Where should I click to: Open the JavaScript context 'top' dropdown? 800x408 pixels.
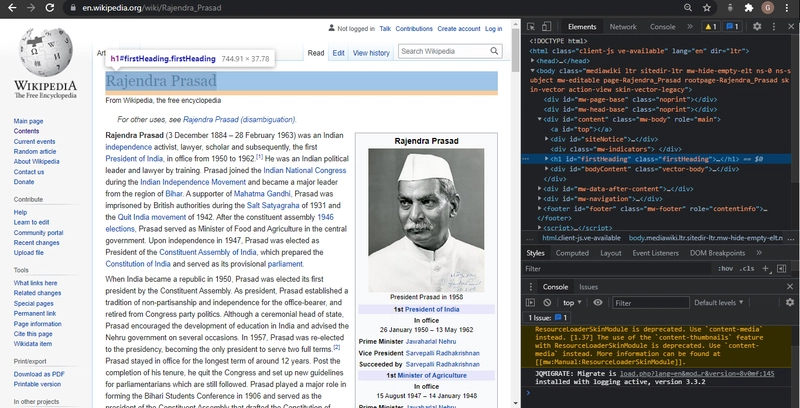pos(572,302)
